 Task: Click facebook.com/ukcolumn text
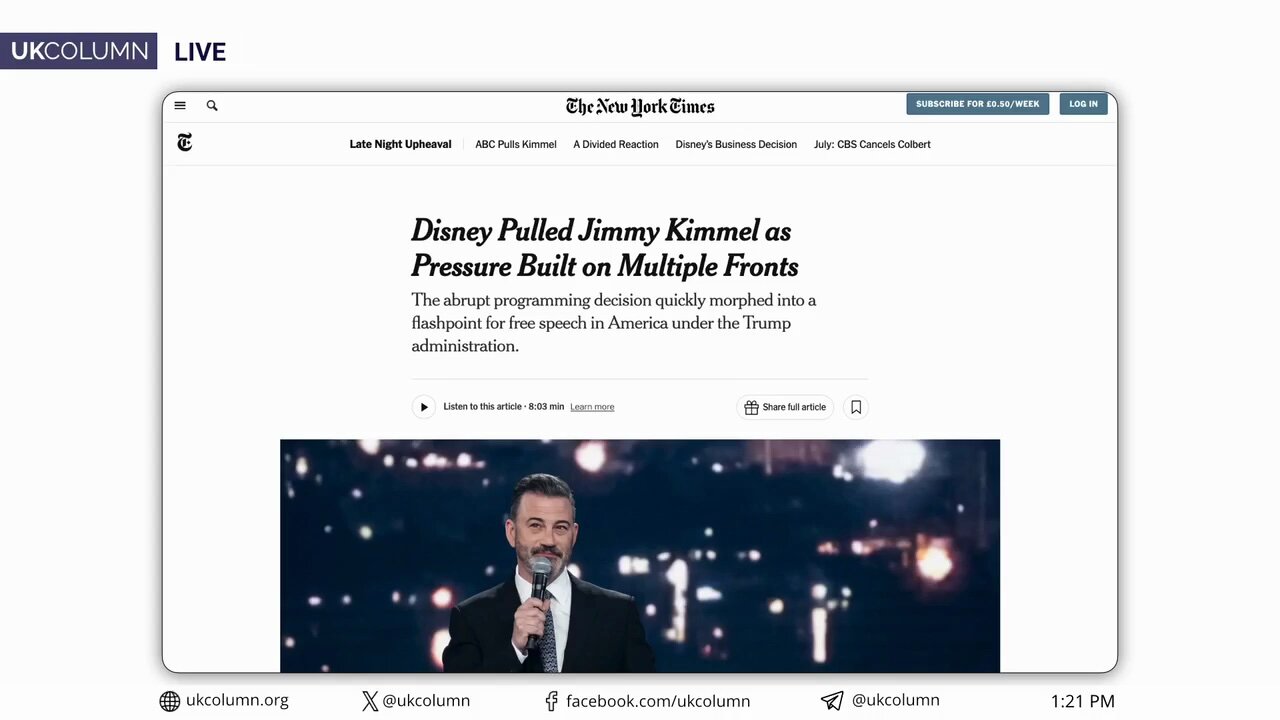pyautogui.click(x=658, y=701)
